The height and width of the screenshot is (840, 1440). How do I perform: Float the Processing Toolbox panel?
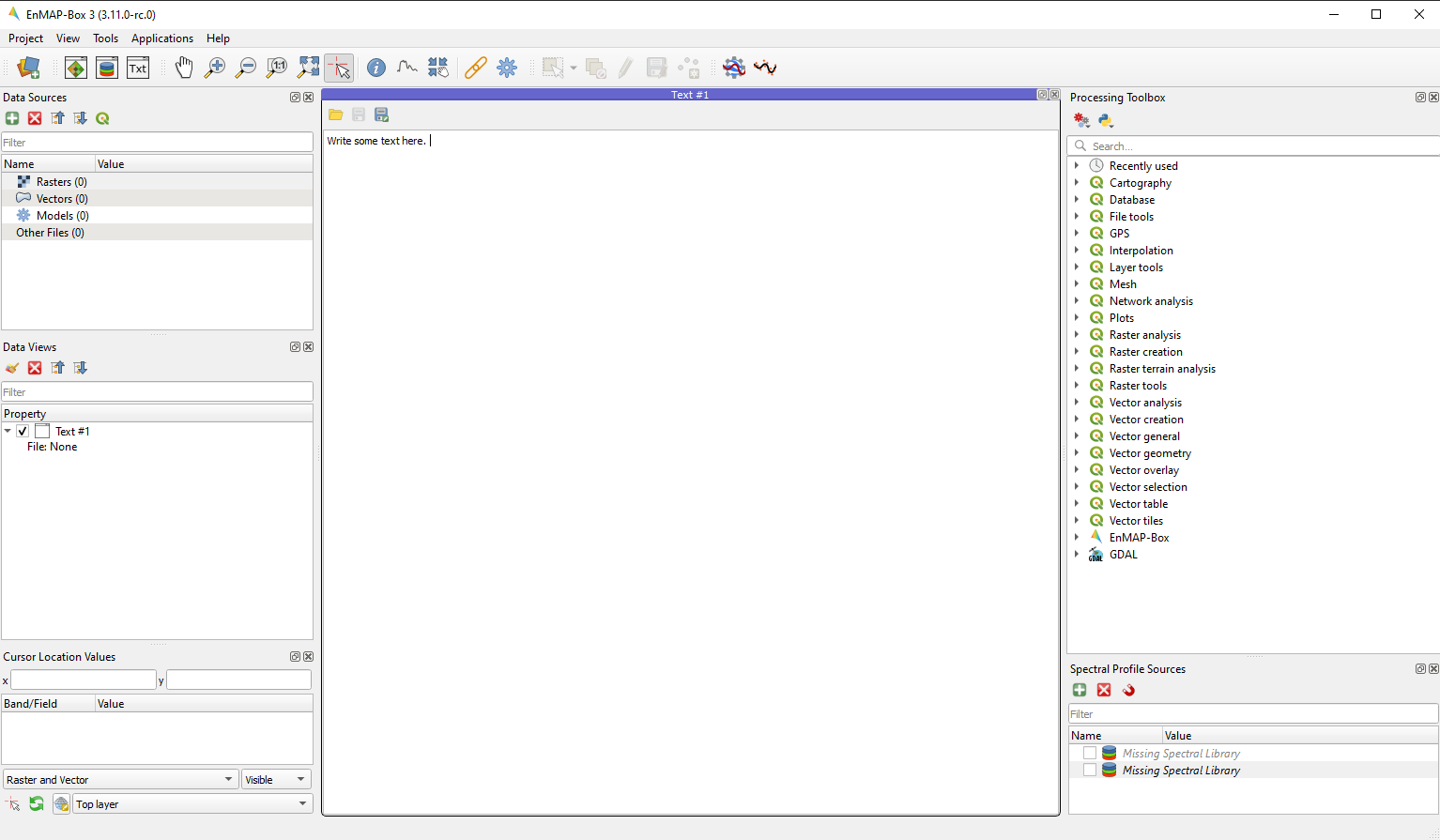click(x=1420, y=98)
